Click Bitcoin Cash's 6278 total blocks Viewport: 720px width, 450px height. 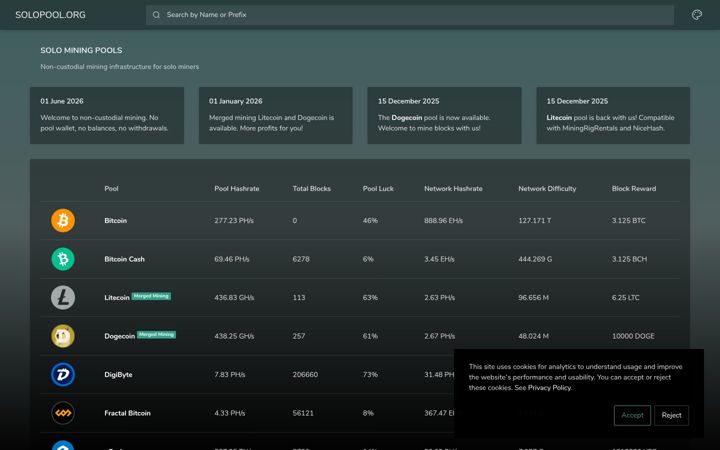[x=301, y=259]
